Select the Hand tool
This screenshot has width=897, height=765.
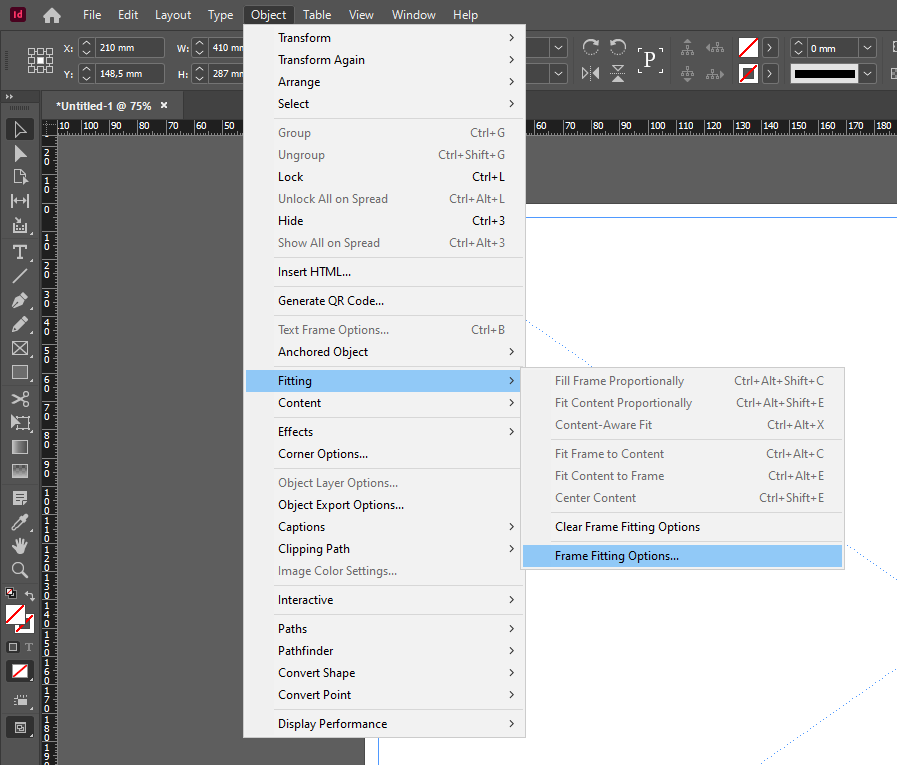20,546
